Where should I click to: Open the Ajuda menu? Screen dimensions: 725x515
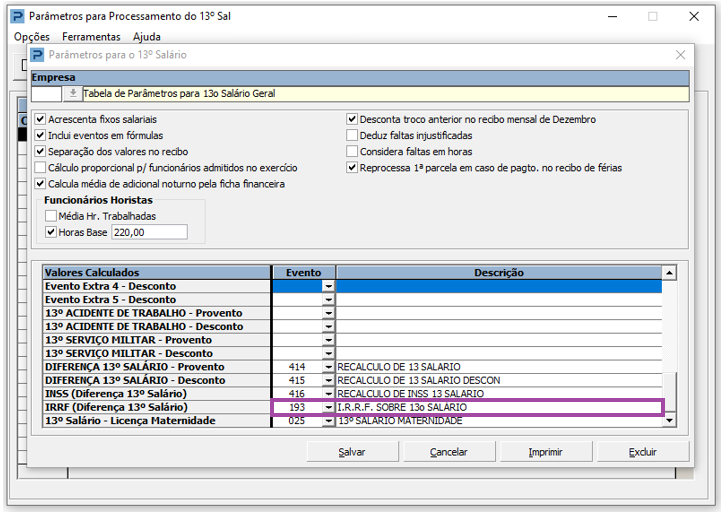click(x=147, y=37)
